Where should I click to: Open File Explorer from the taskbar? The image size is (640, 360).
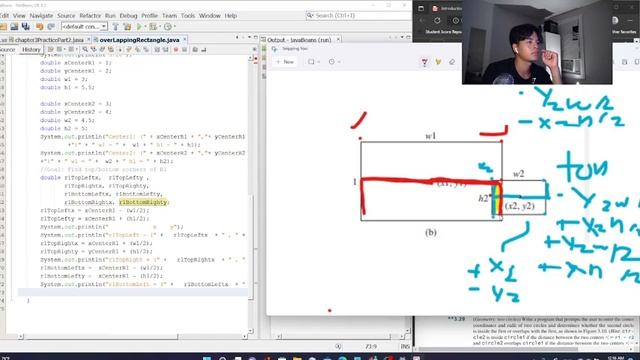297,358
